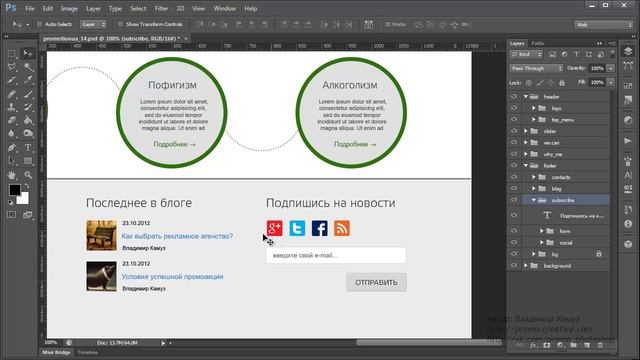This screenshot has width=640, height=360.
Task: Select the Pen tool
Action: [x=12, y=147]
